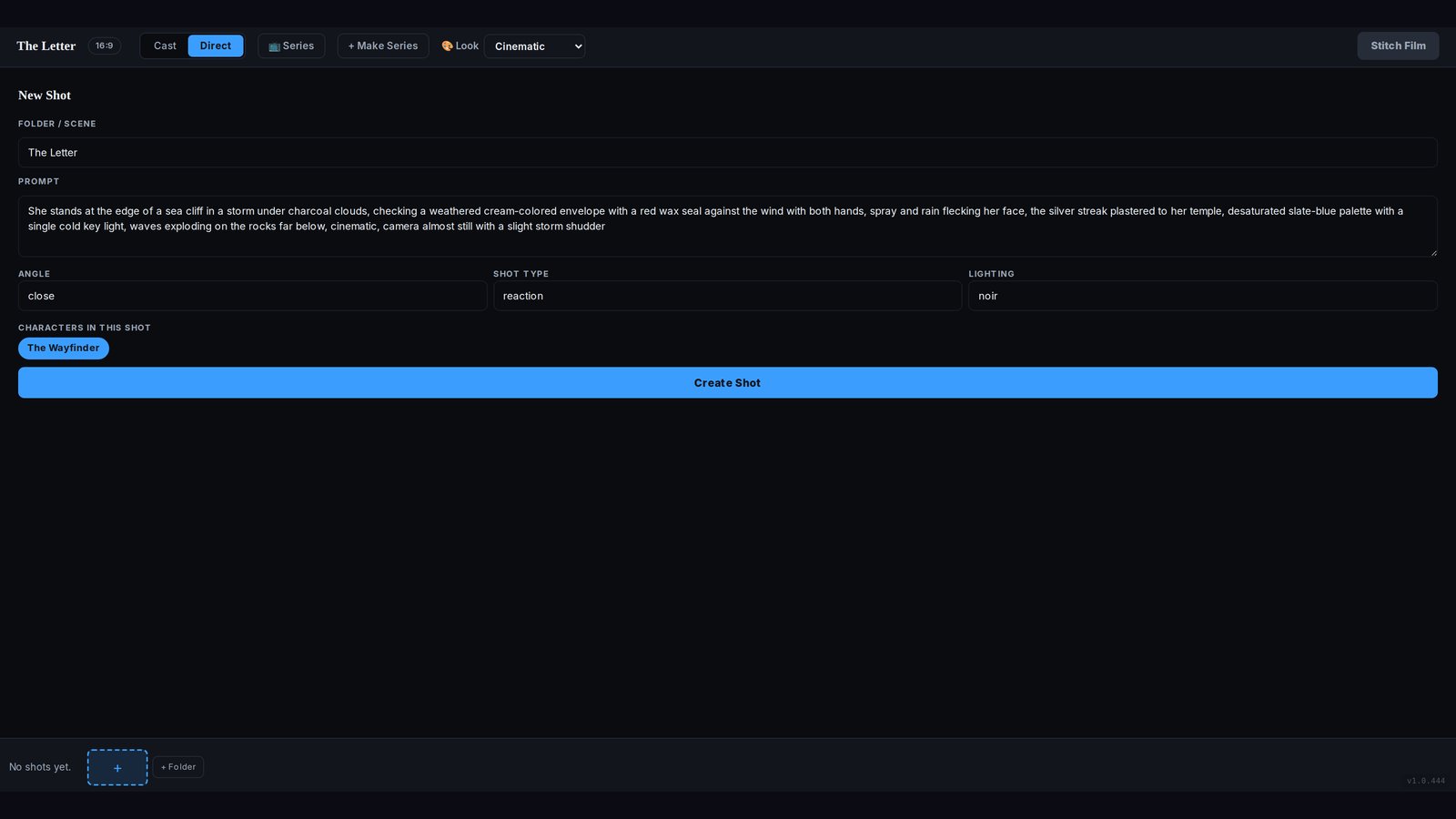Open the Series view

[291, 46]
